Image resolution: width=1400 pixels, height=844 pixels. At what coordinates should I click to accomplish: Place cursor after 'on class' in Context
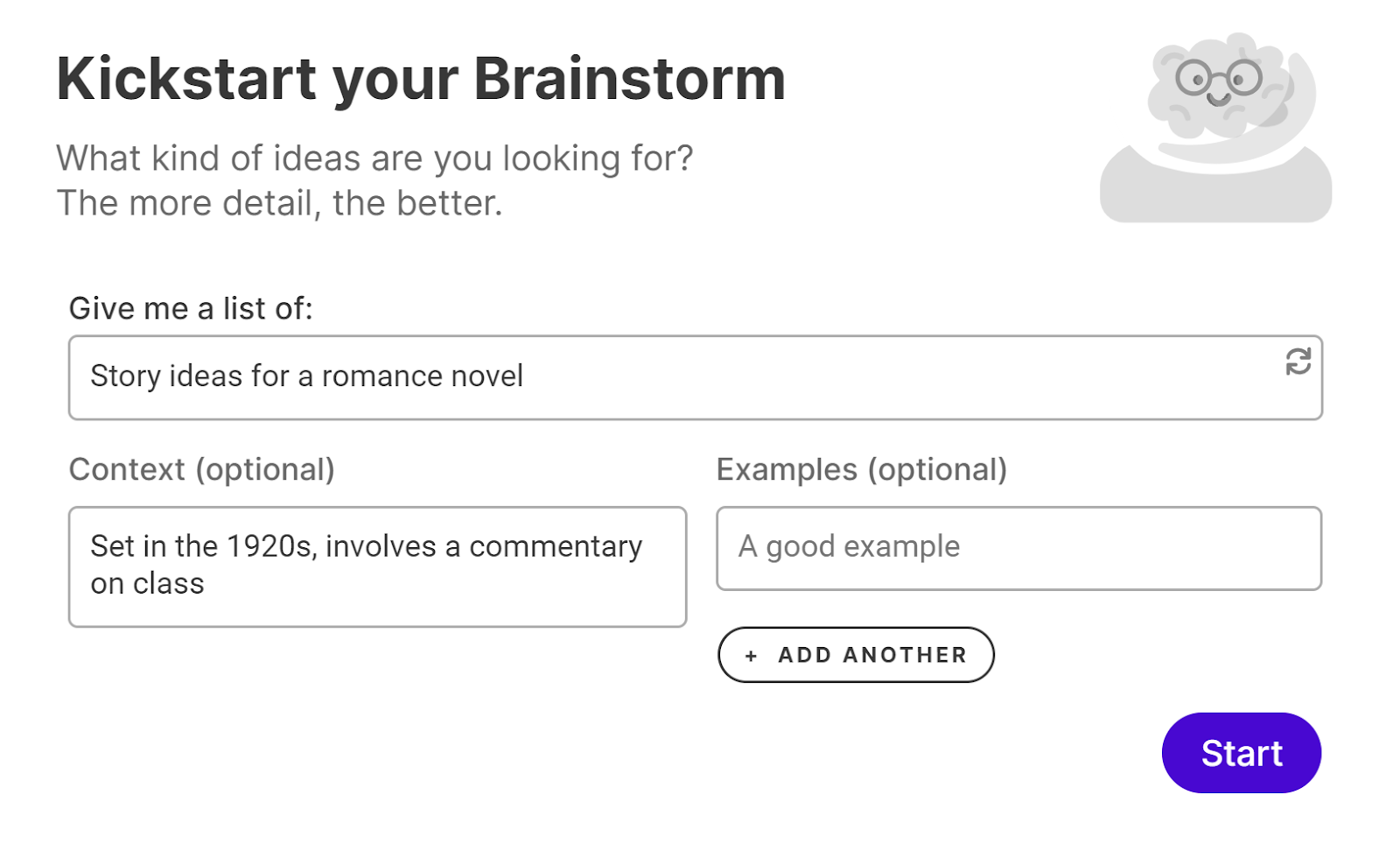[206, 584]
